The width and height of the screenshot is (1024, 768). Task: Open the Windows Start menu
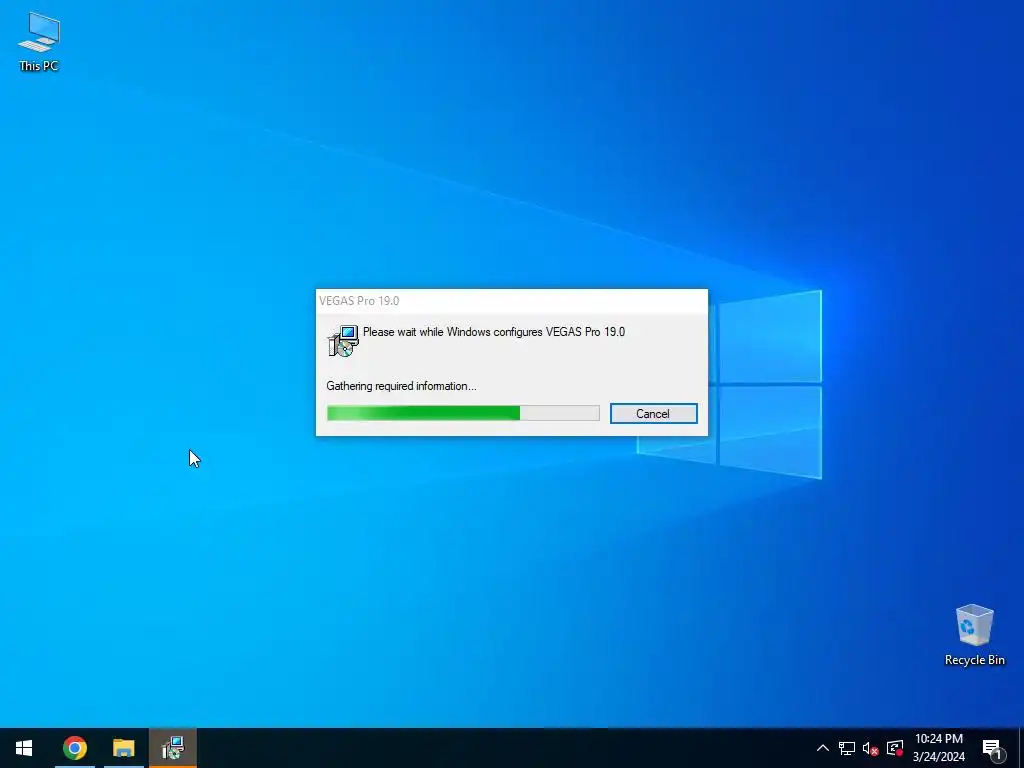pyautogui.click(x=24, y=748)
